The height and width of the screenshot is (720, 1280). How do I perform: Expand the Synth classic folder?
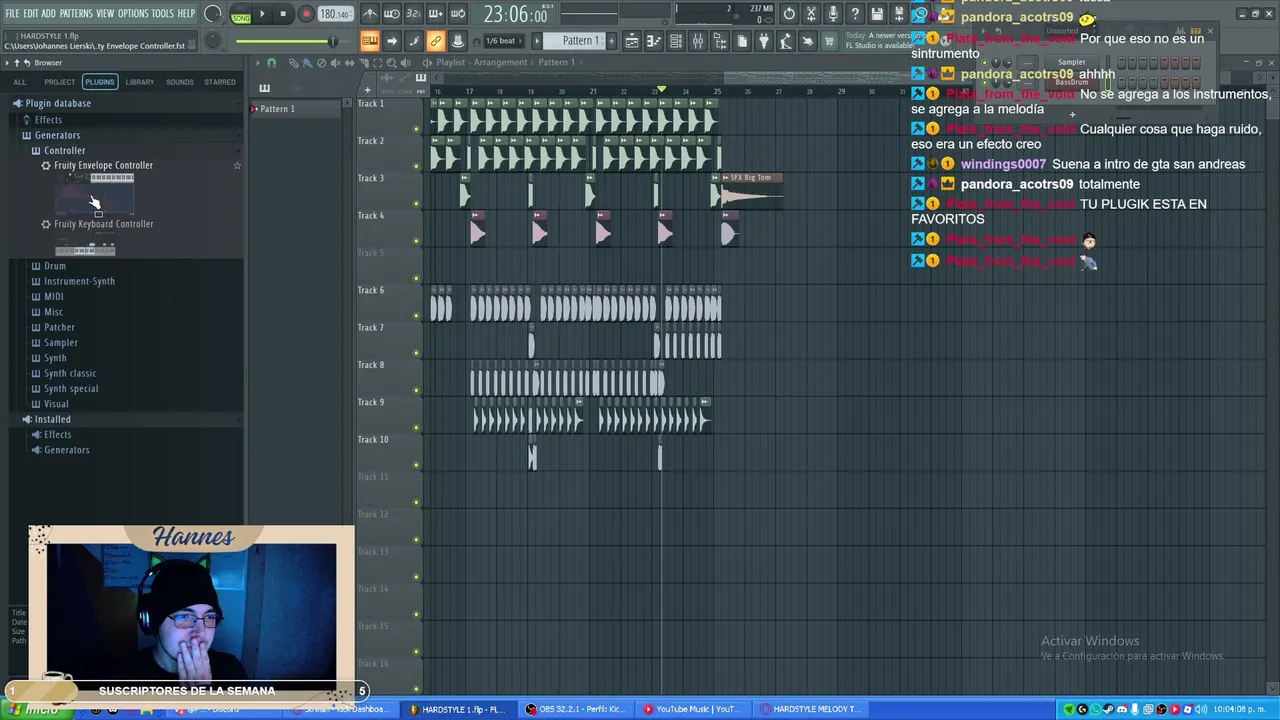tap(70, 373)
